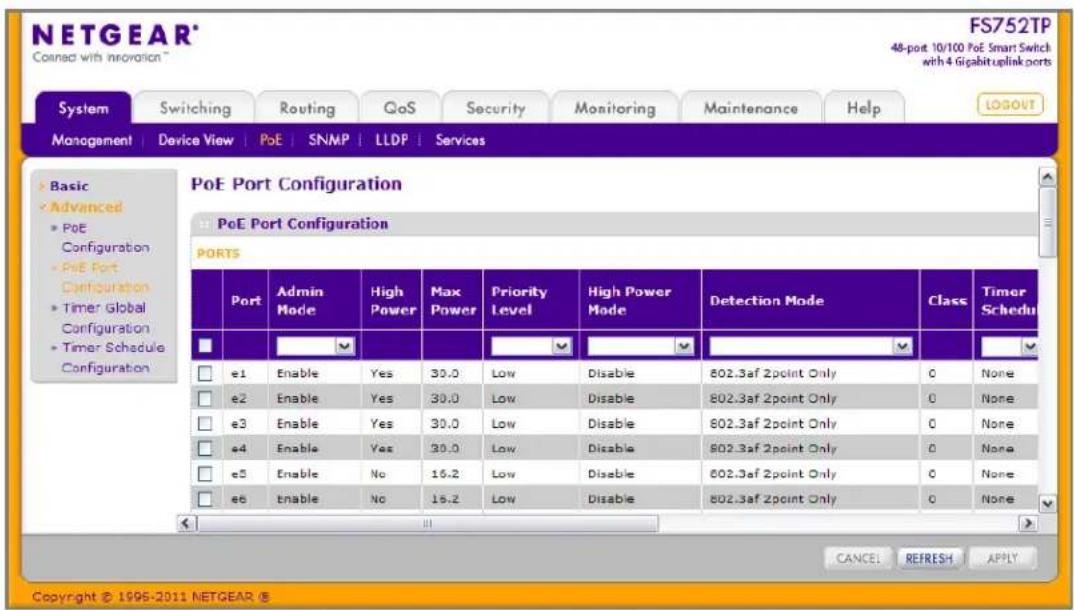Open the LLDP submenu
Viewport: 1074px width, 610px height.
[x=391, y=140]
